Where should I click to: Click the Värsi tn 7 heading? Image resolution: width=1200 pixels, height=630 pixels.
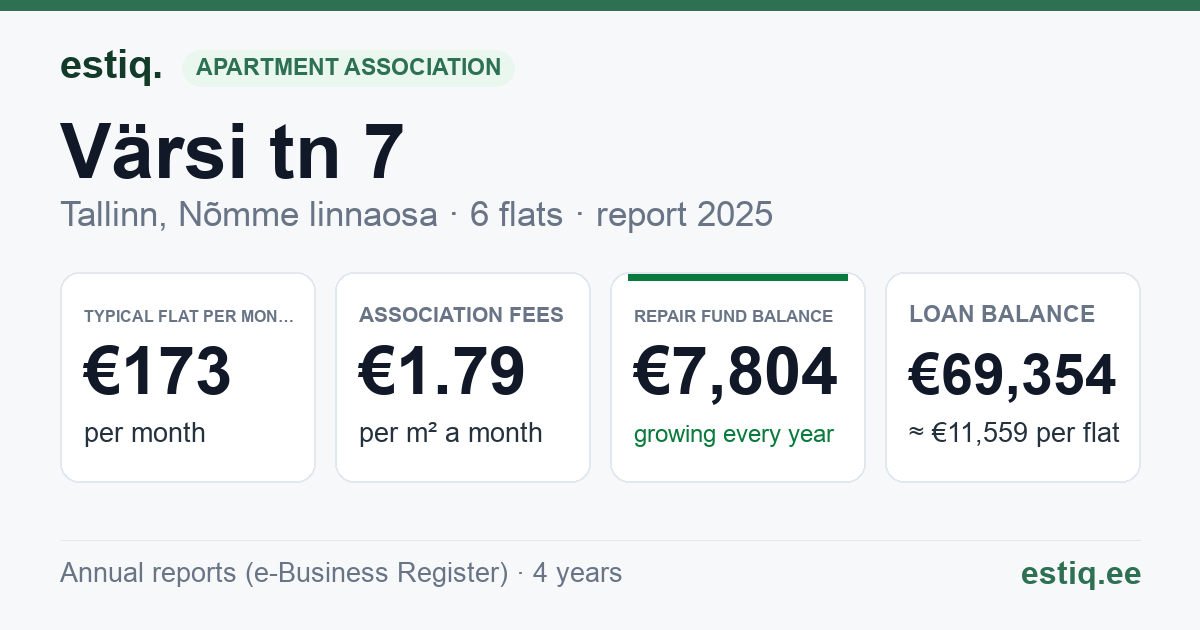tap(232, 152)
